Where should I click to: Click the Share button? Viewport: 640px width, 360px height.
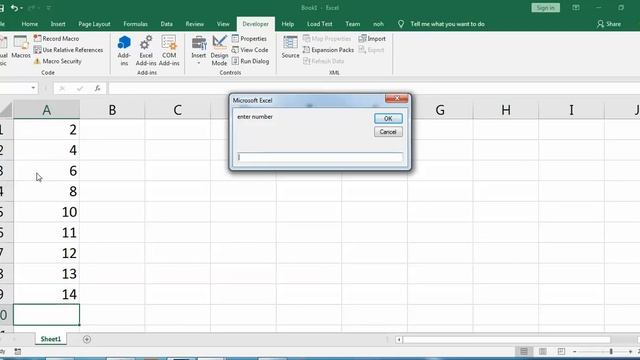(609, 24)
